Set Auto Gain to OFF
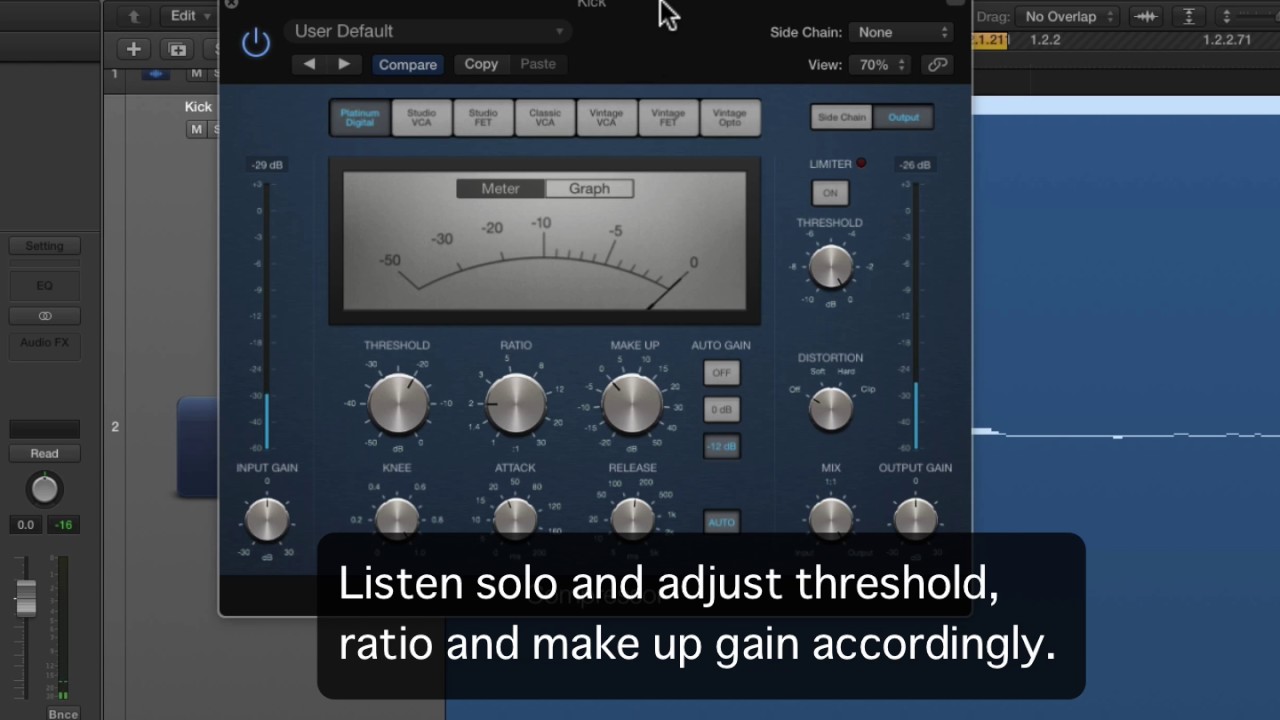Screen dimensions: 1280x720 point(721,373)
